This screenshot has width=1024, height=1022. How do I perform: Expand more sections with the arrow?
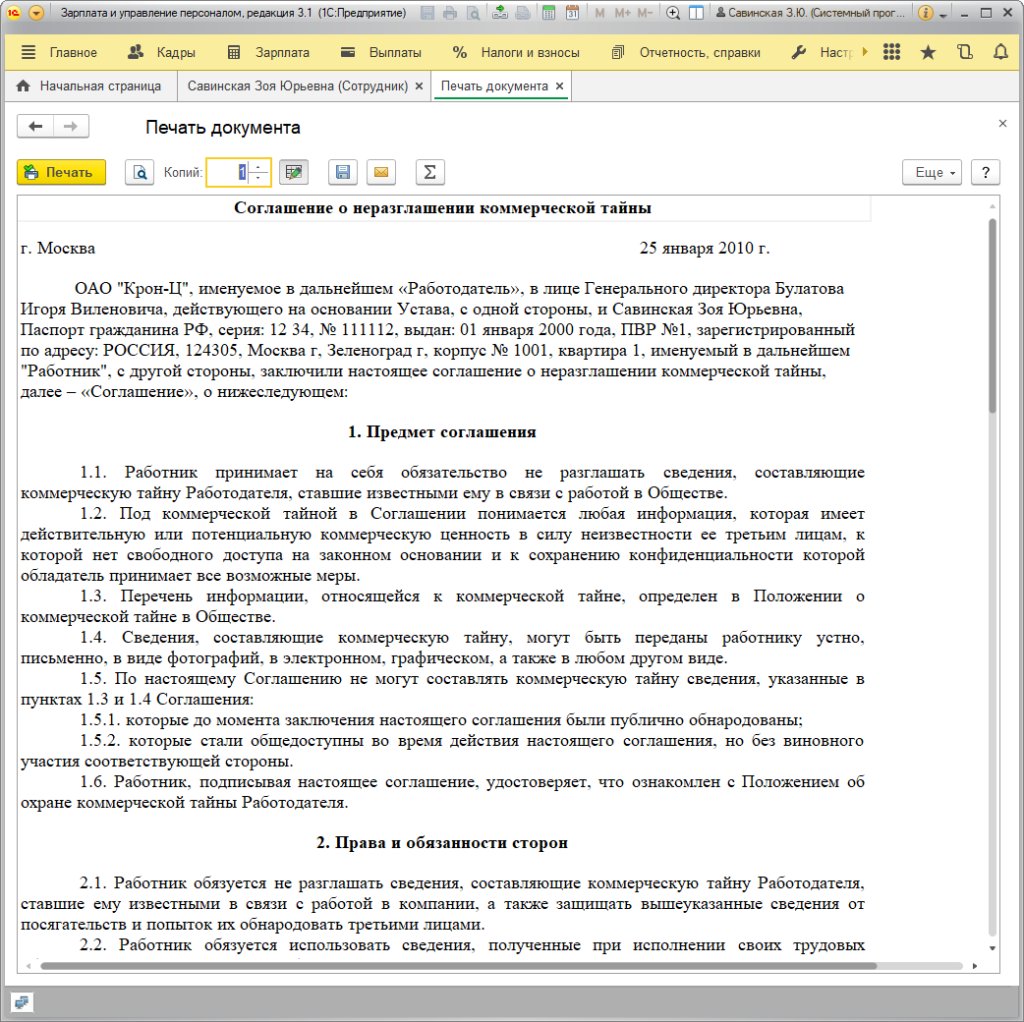coord(865,52)
